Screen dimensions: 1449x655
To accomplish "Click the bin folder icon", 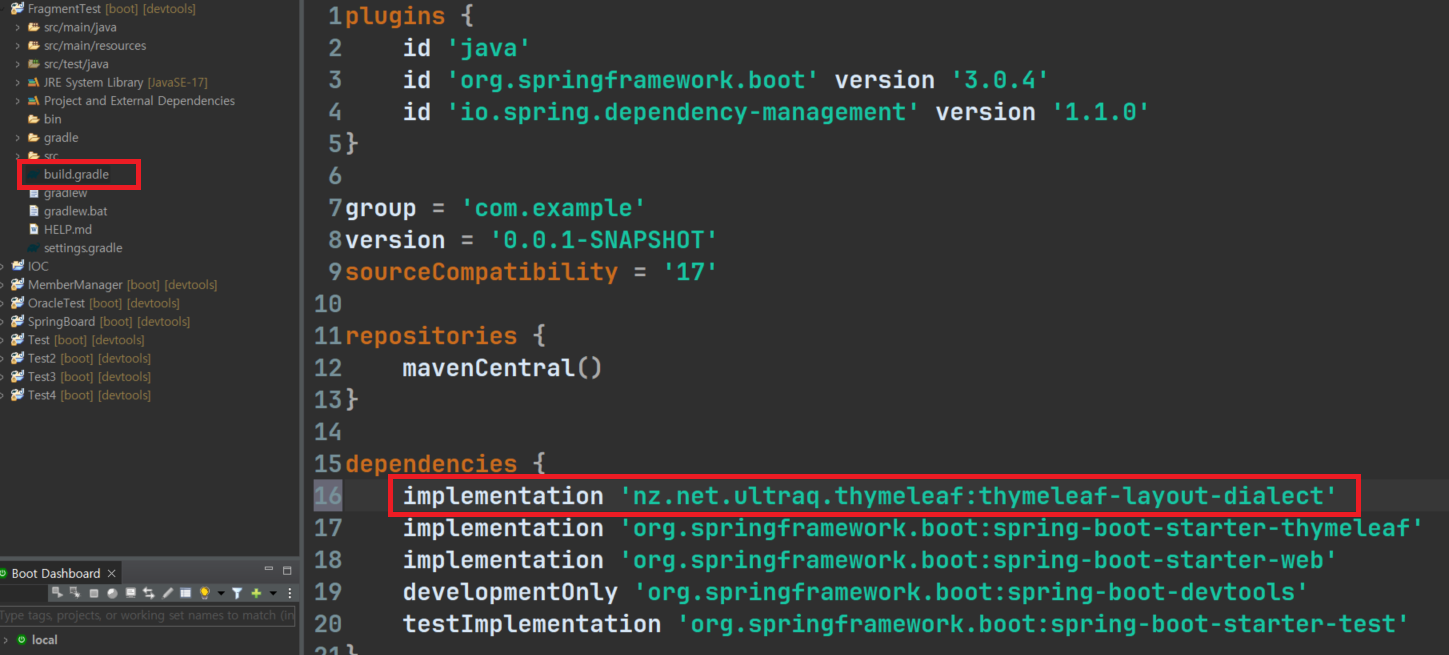I will [34, 119].
